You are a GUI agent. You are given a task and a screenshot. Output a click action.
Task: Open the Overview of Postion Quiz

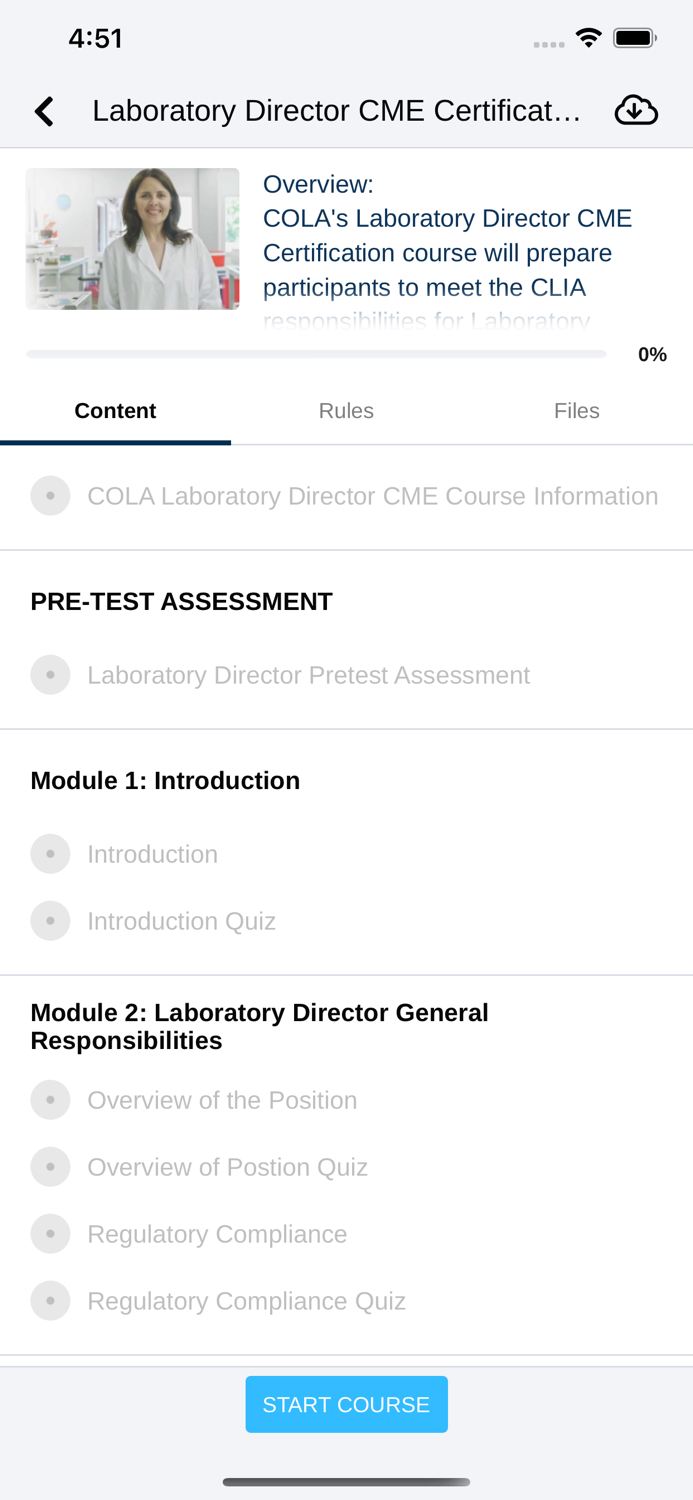(227, 1167)
